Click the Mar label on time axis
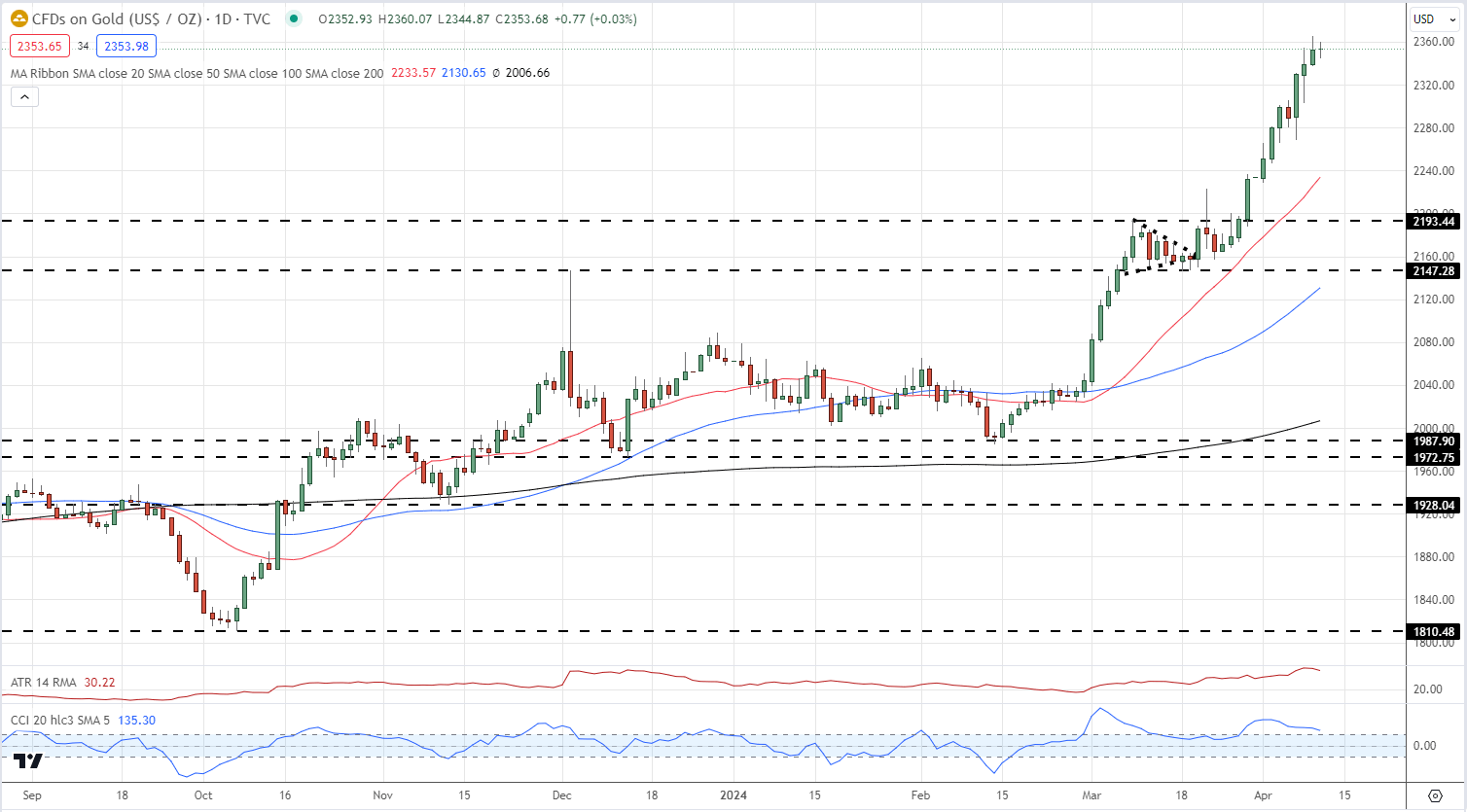 click(1091, 795)
